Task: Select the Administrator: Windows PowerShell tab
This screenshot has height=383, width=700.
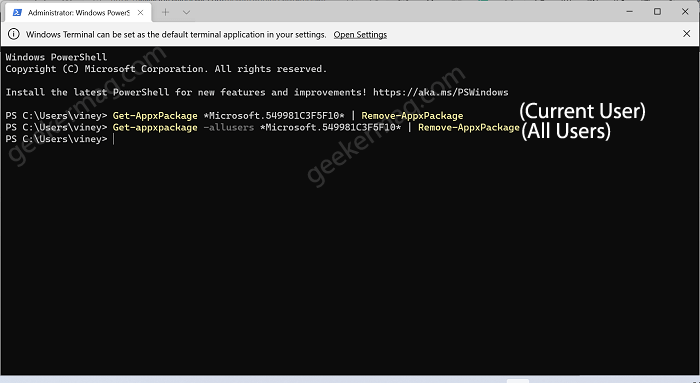Action: pyautogui.click(x=79, y=12)
